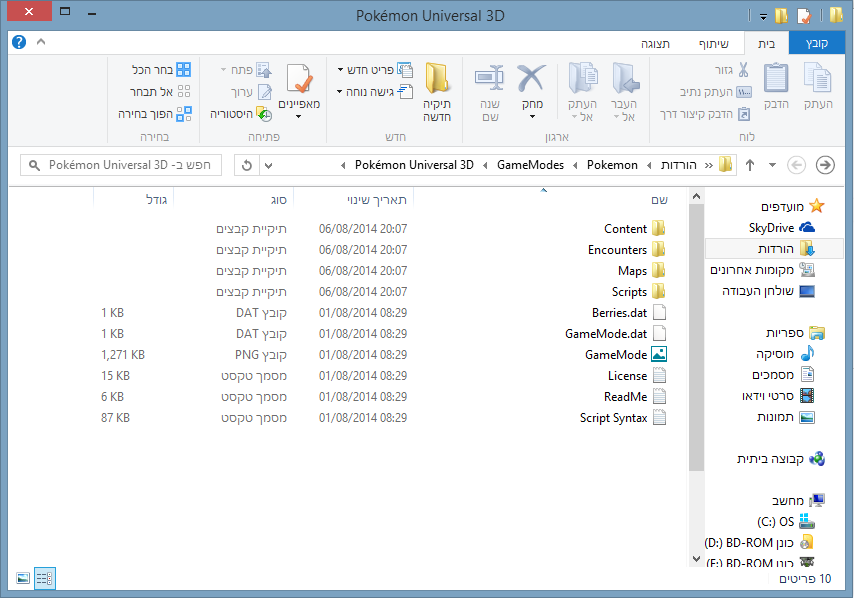This screenshot has width=854, height=598.
Task: Switch to large thumbnails view icon
Action: point(23,578)
